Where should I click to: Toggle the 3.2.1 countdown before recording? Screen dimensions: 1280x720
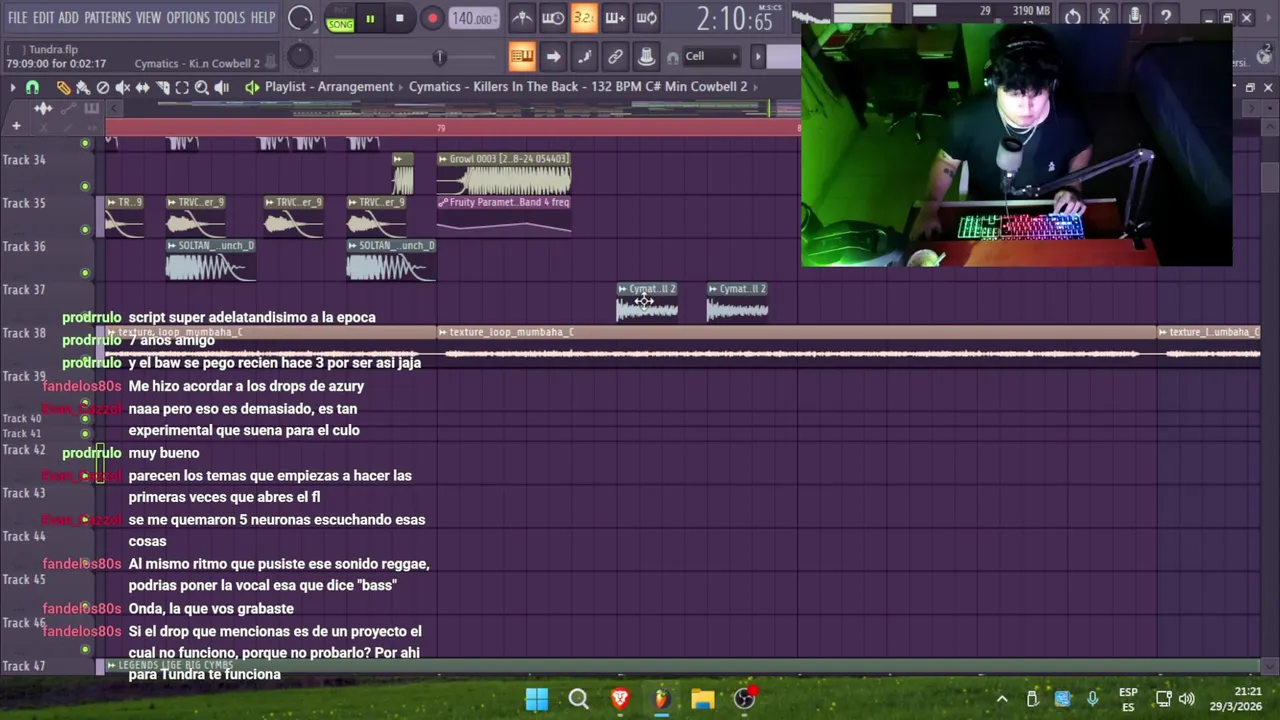tap(584, 18)
